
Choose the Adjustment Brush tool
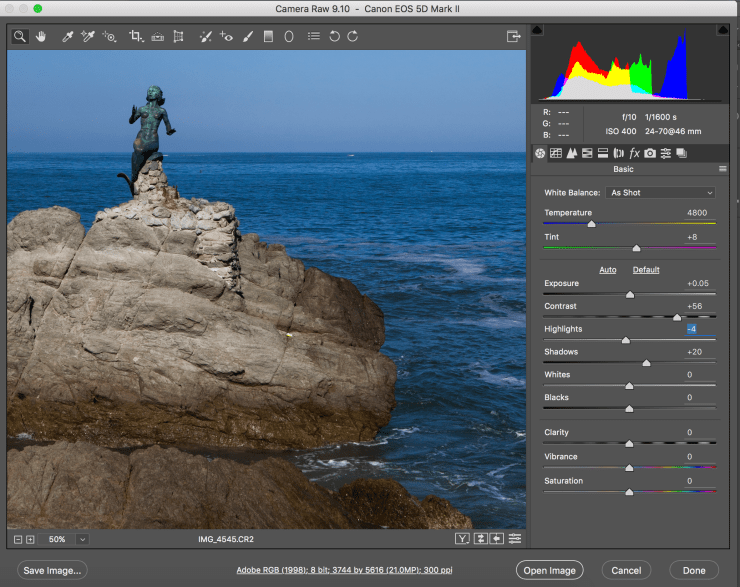247,36
